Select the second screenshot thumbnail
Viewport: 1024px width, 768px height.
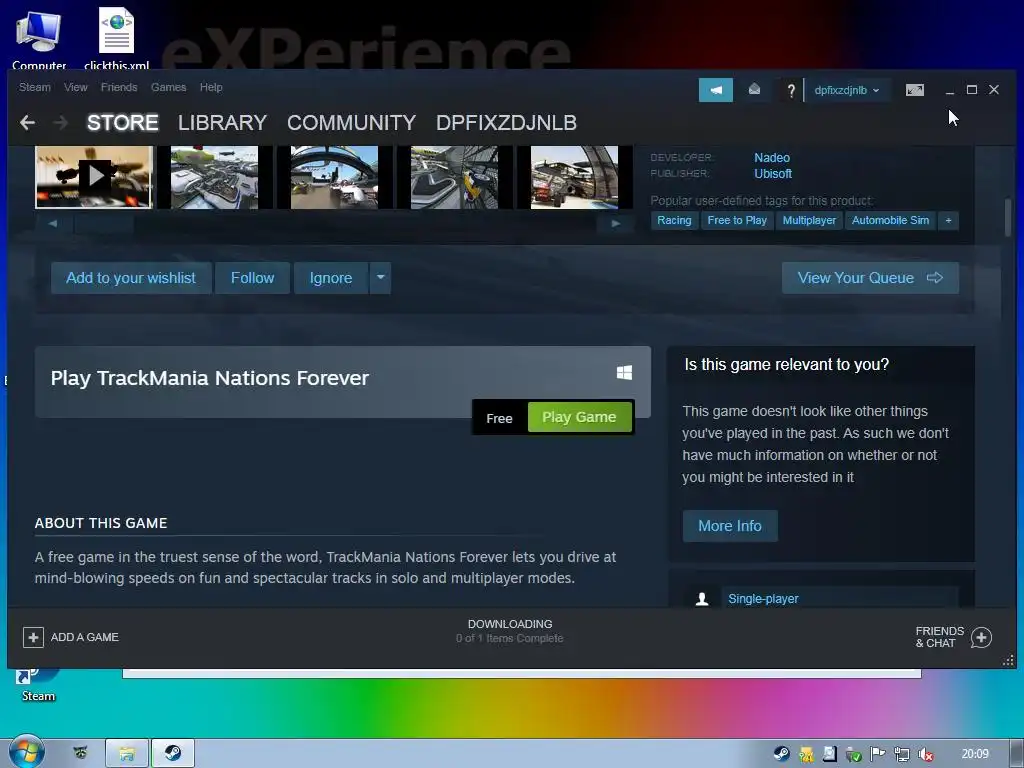point(214,177)
